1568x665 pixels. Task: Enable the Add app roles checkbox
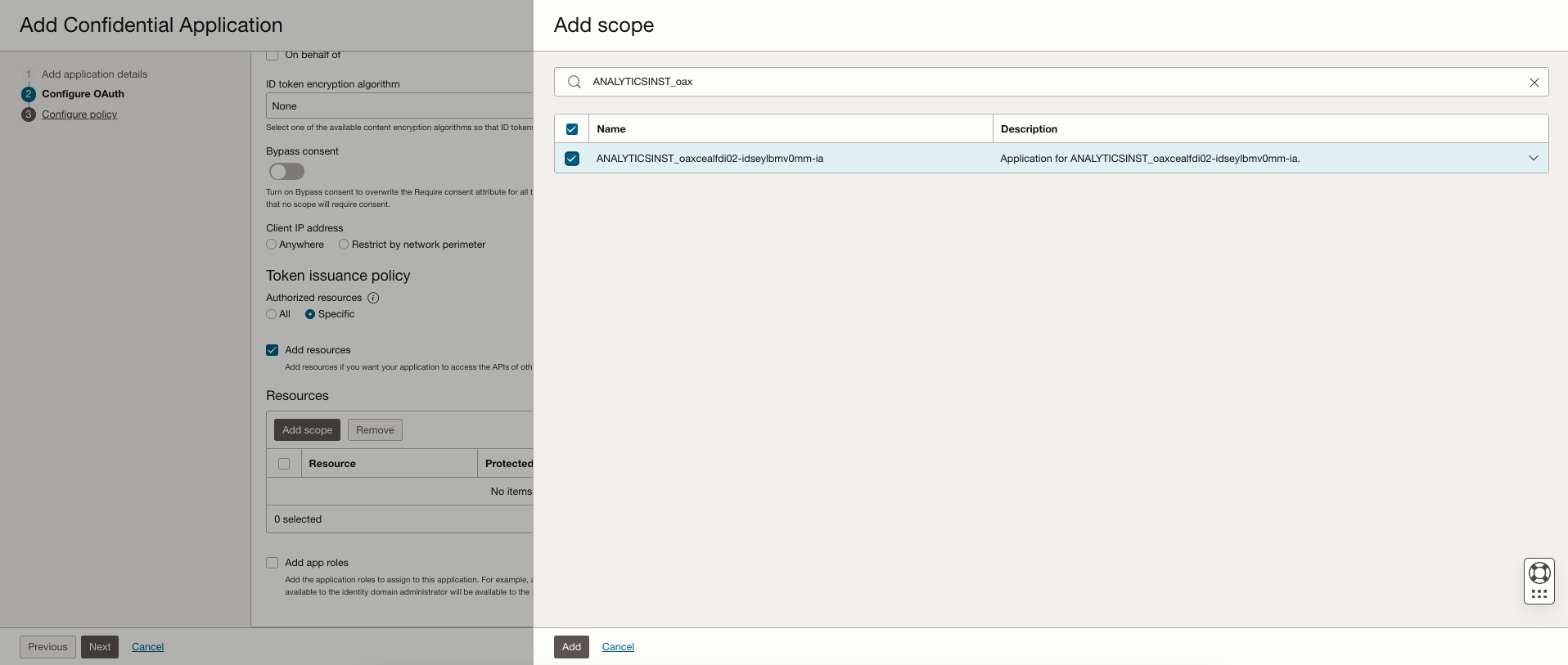click(x=273, y=563)
